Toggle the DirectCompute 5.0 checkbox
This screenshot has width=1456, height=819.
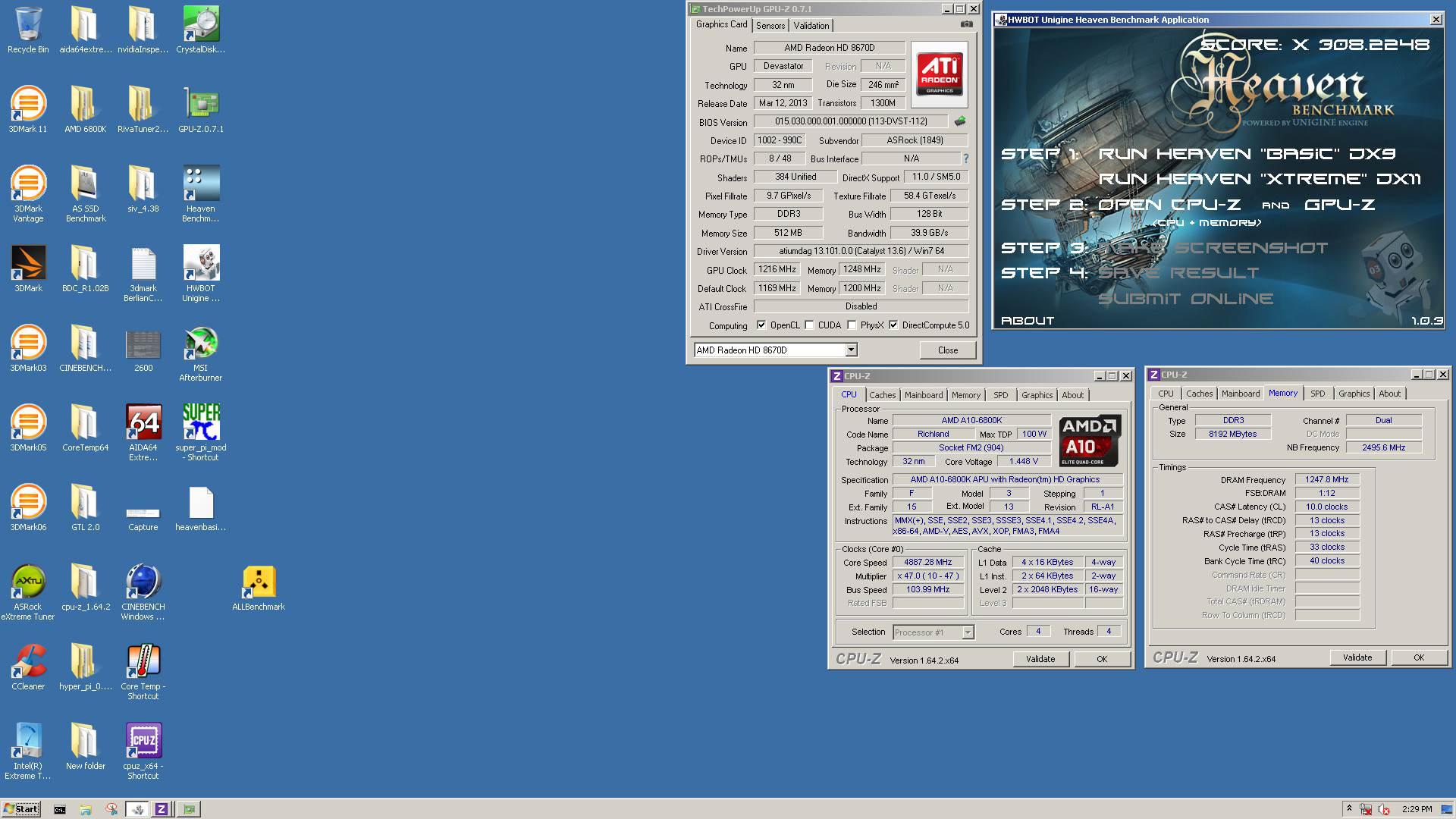pos(894,325)
